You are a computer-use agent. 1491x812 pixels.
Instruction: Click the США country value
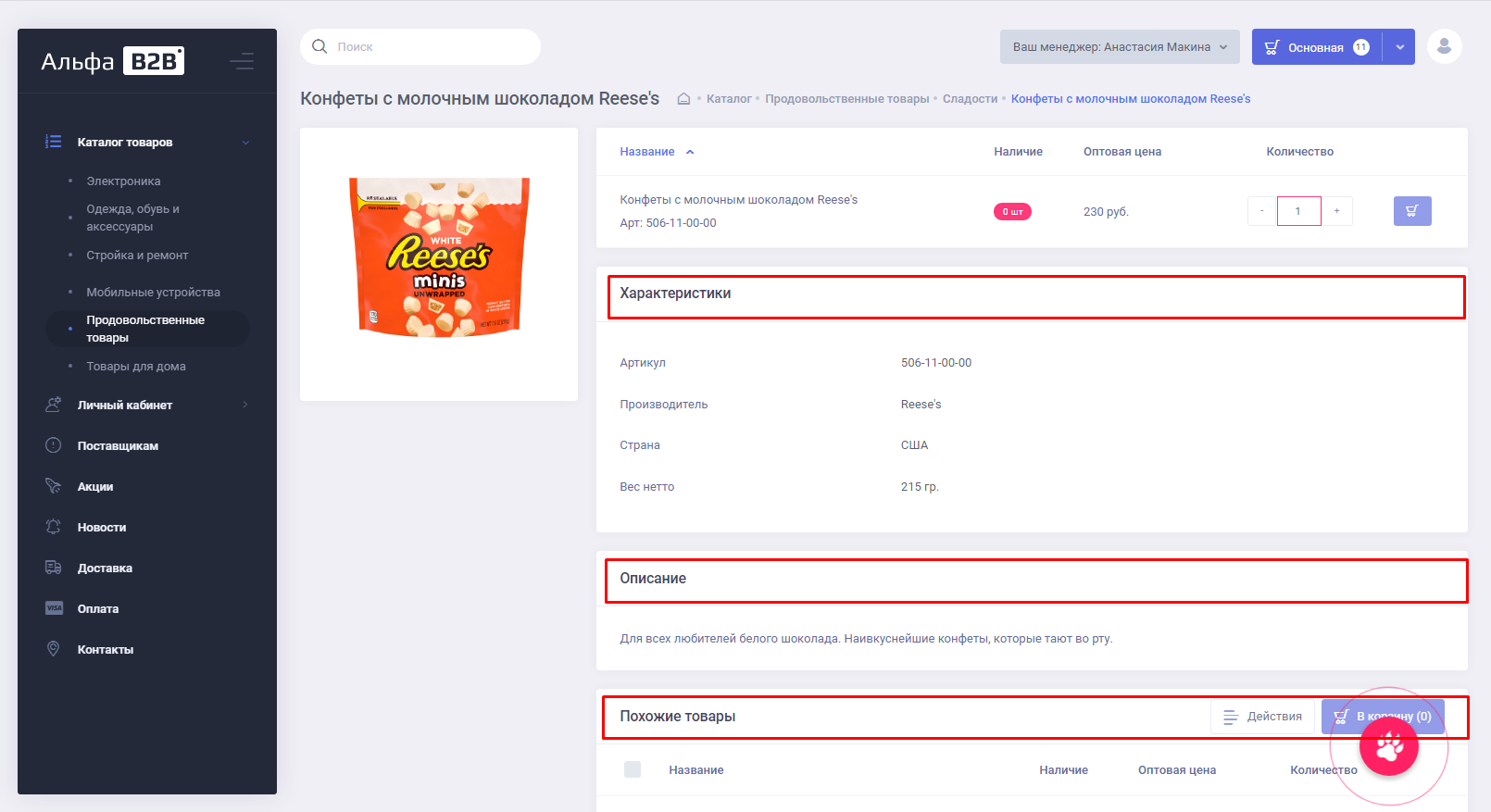coord(914,445)
